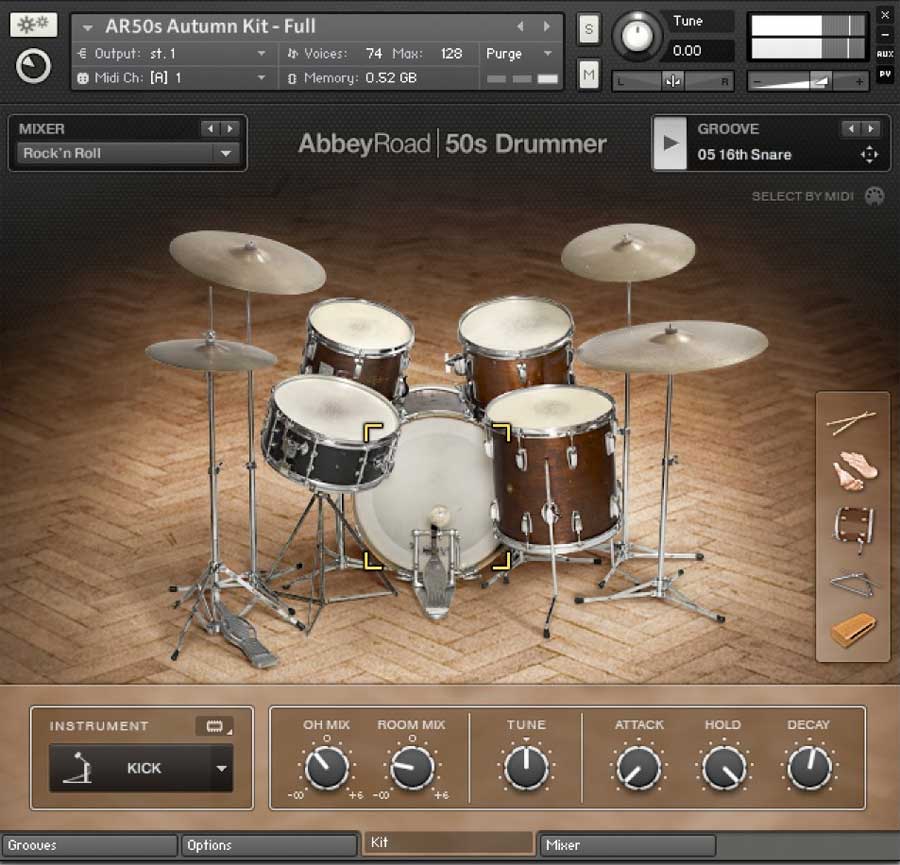
Task: Click the ATTACK knob
Action: [638, 768]
